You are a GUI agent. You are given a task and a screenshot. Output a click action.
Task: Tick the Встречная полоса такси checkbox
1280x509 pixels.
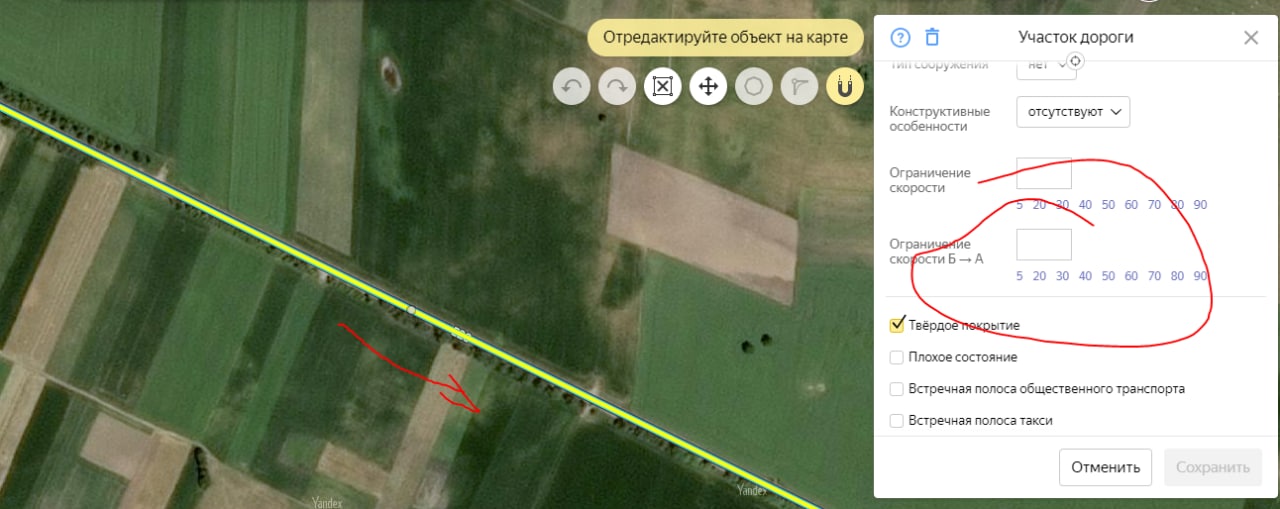[897, 421]
